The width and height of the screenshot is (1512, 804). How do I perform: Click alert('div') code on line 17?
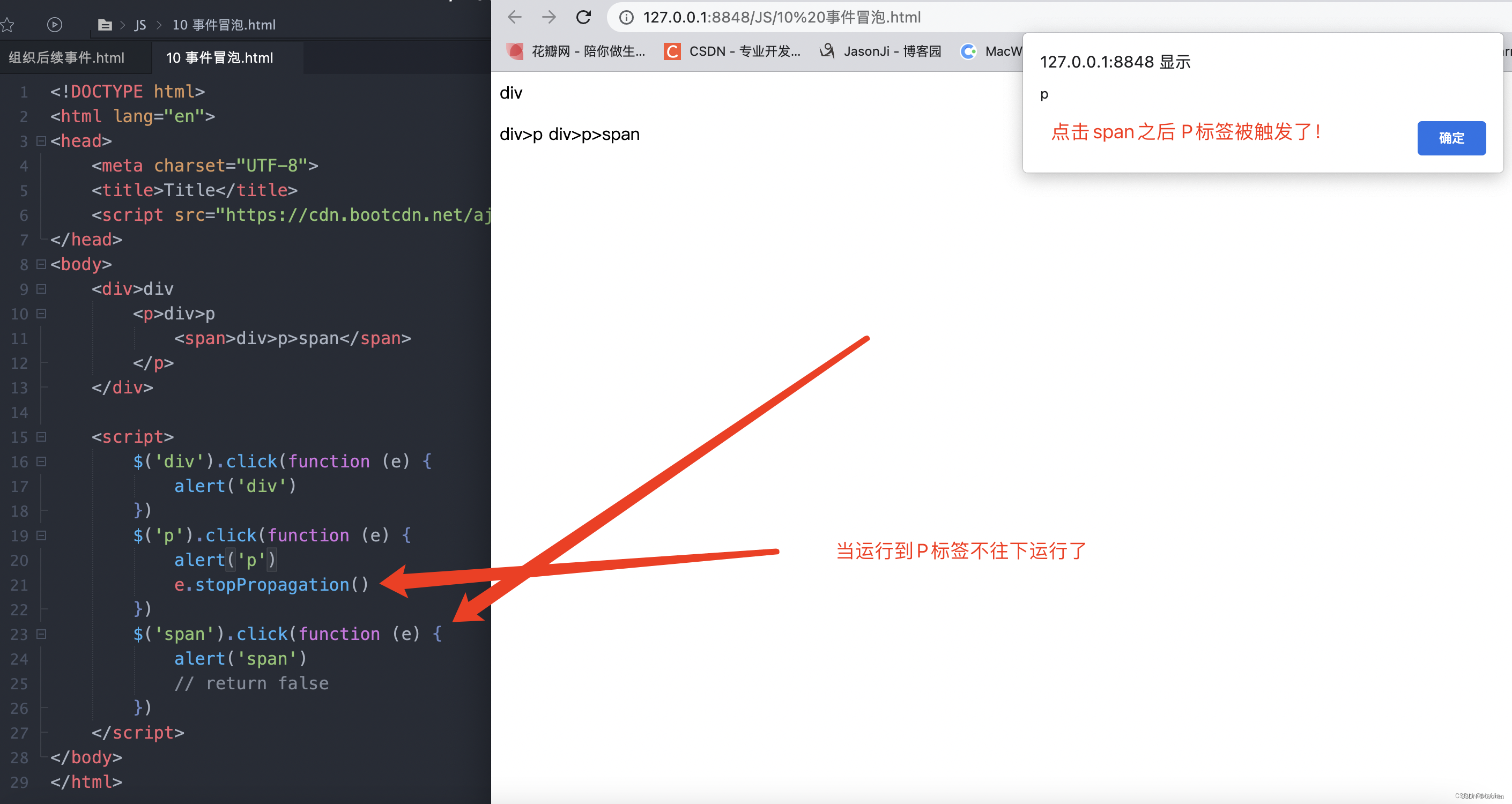coord(235,486)
